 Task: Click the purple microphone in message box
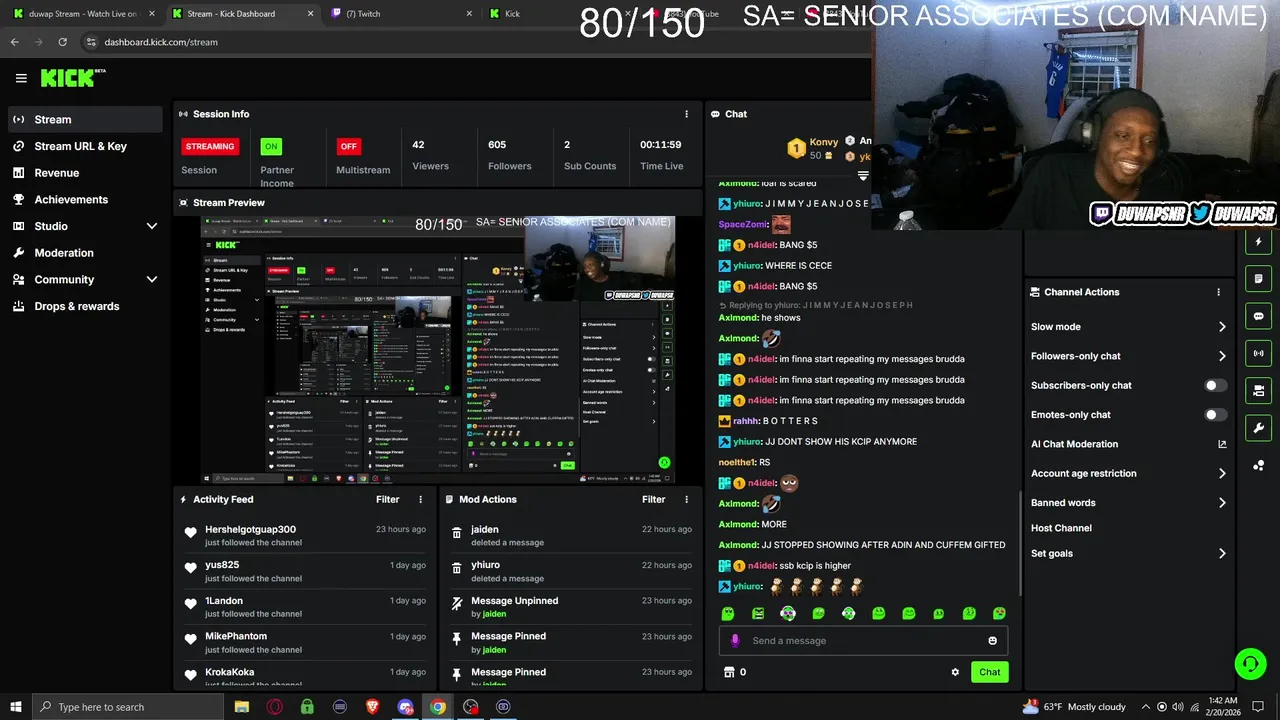coord(735,640)
